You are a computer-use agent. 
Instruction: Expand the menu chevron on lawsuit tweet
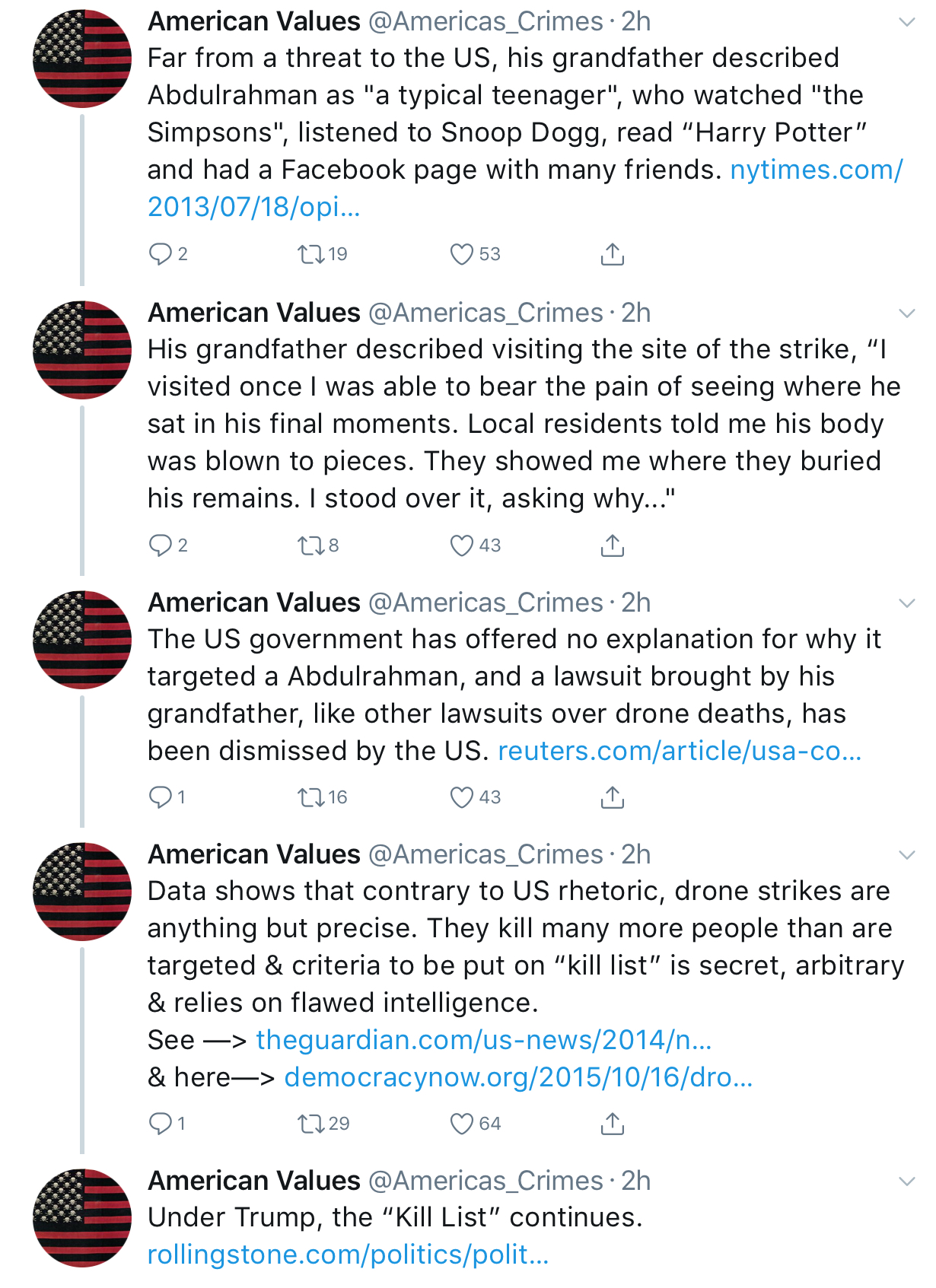coord(906,603)
